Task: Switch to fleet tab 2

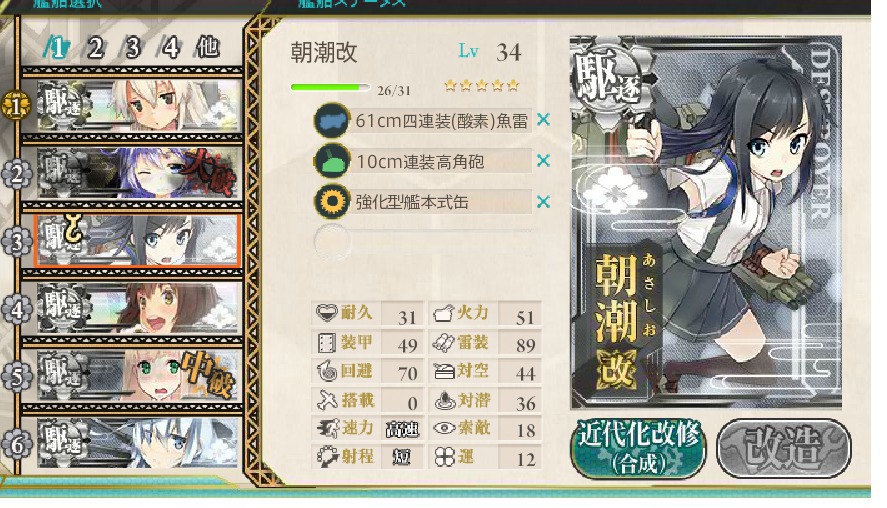Action: [x=96, y=49]
